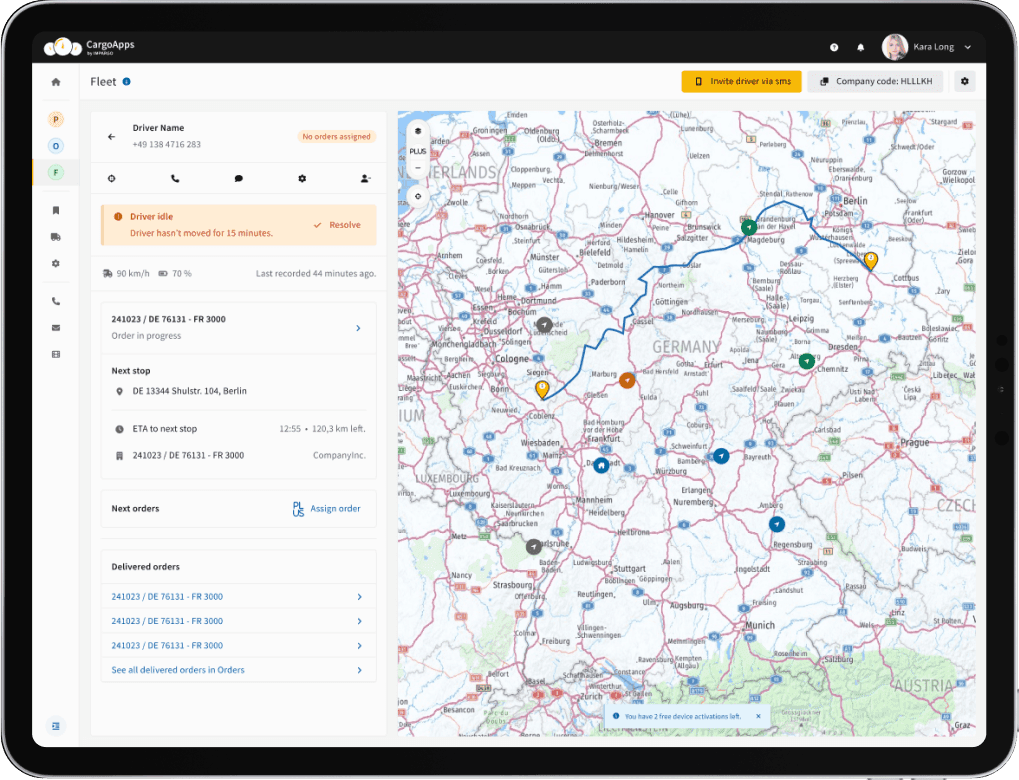Expand the order in progress chevron
The width and height of the screenshot is (1019, 780).
(x=359, y=328)
